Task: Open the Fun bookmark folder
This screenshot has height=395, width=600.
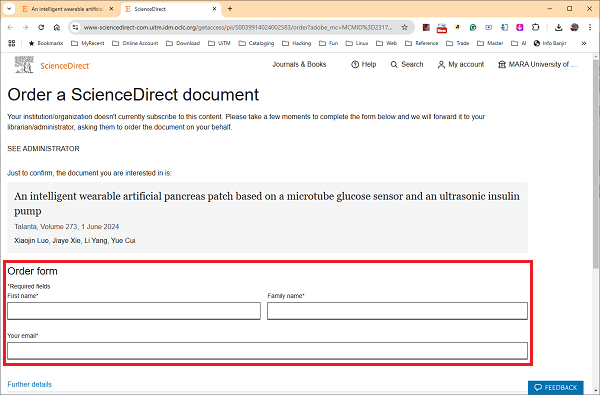Action: tap(328, 43)
